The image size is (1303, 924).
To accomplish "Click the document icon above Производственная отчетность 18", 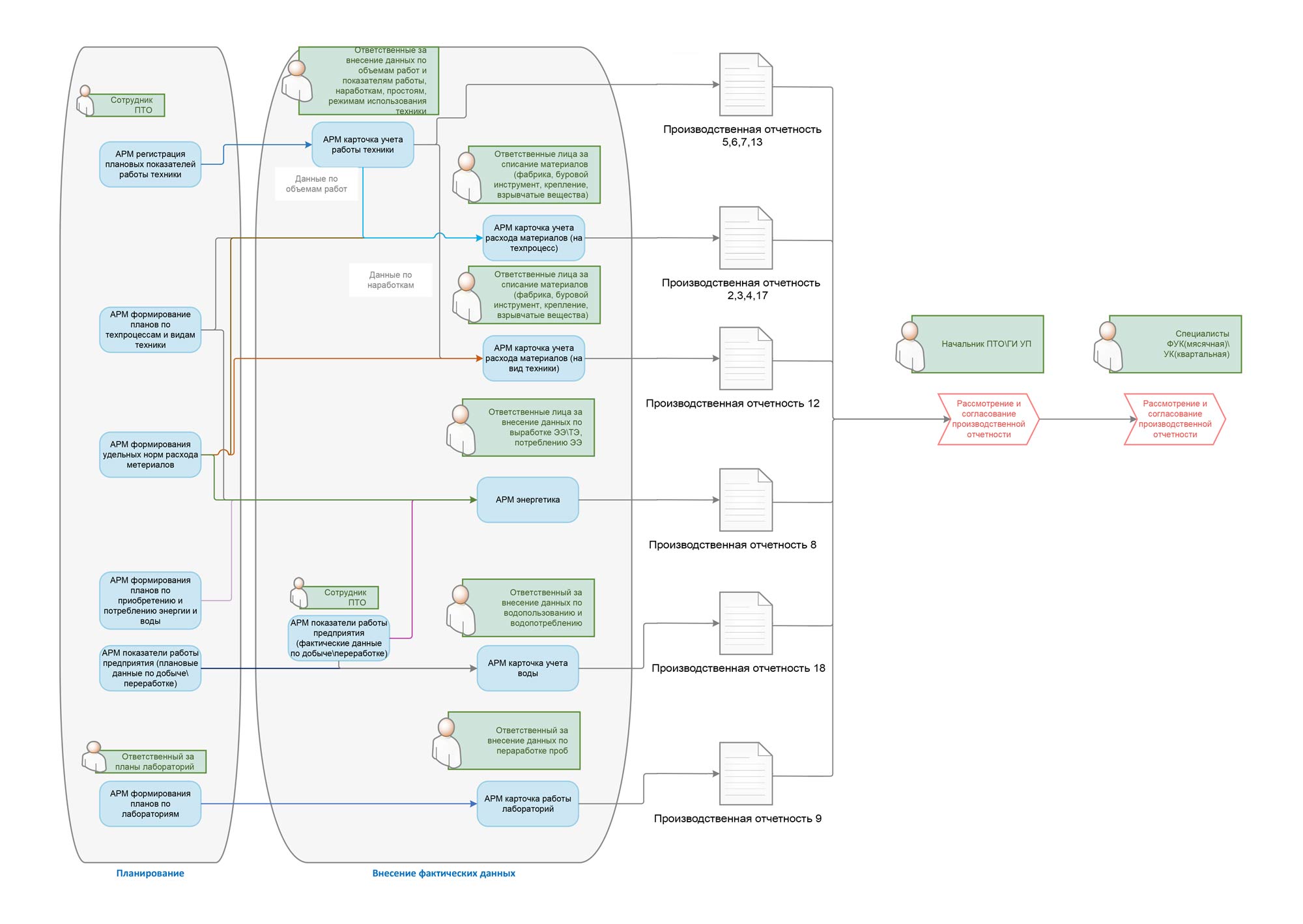I will click(x=745, y=624).
